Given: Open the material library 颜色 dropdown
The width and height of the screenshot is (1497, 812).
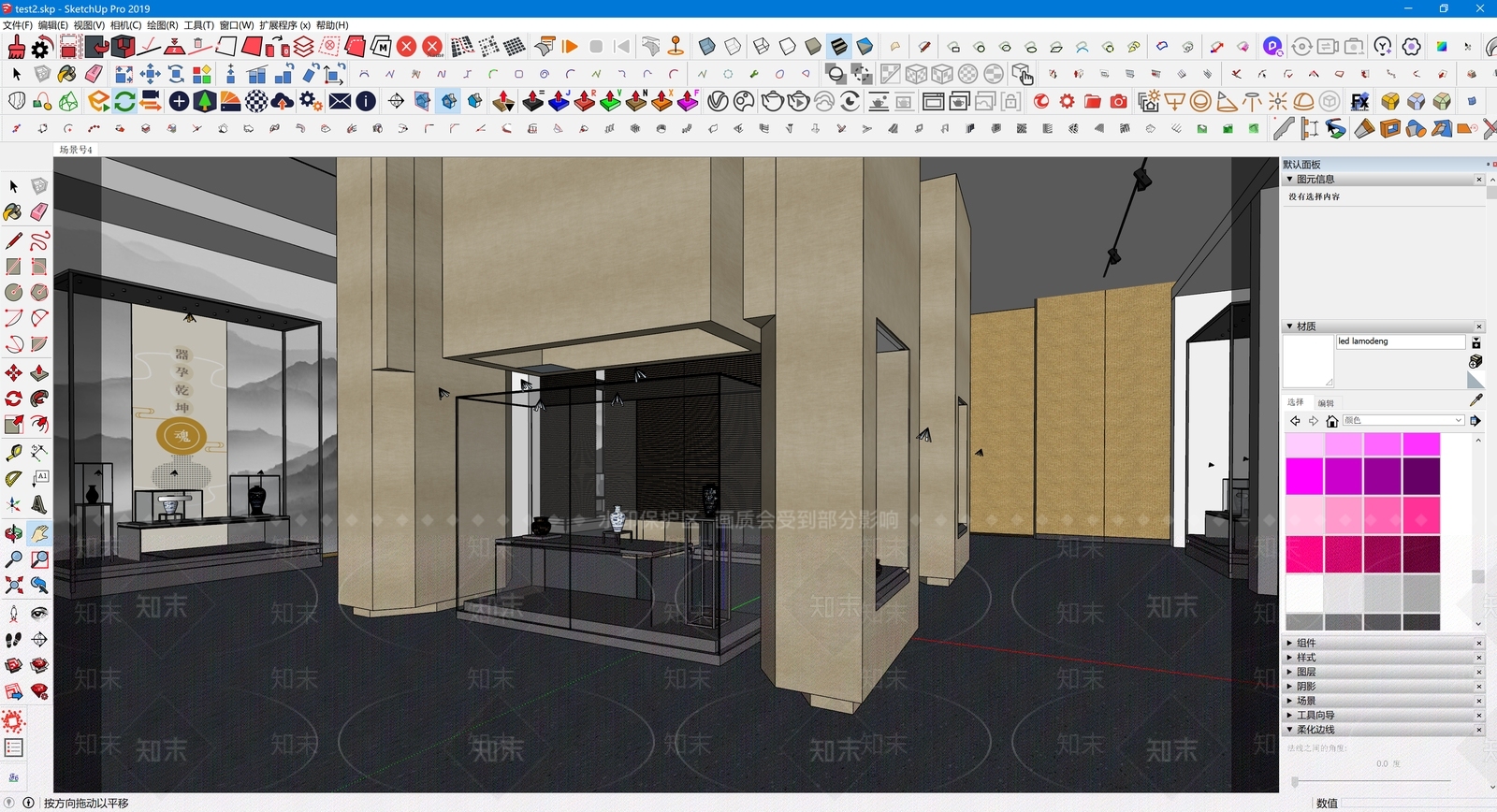Looking at the screenshot, I should point(1403,421).
